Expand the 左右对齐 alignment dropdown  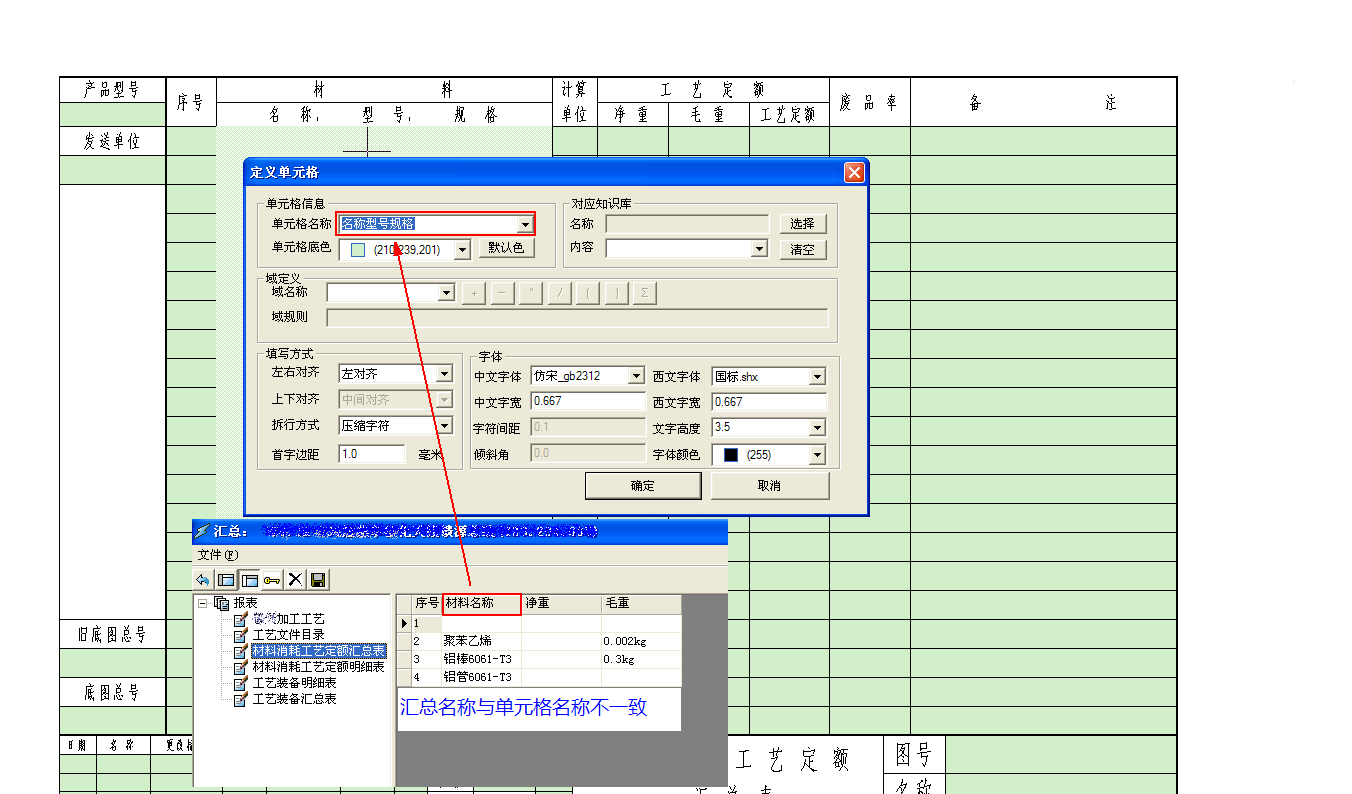click(444, 374)
